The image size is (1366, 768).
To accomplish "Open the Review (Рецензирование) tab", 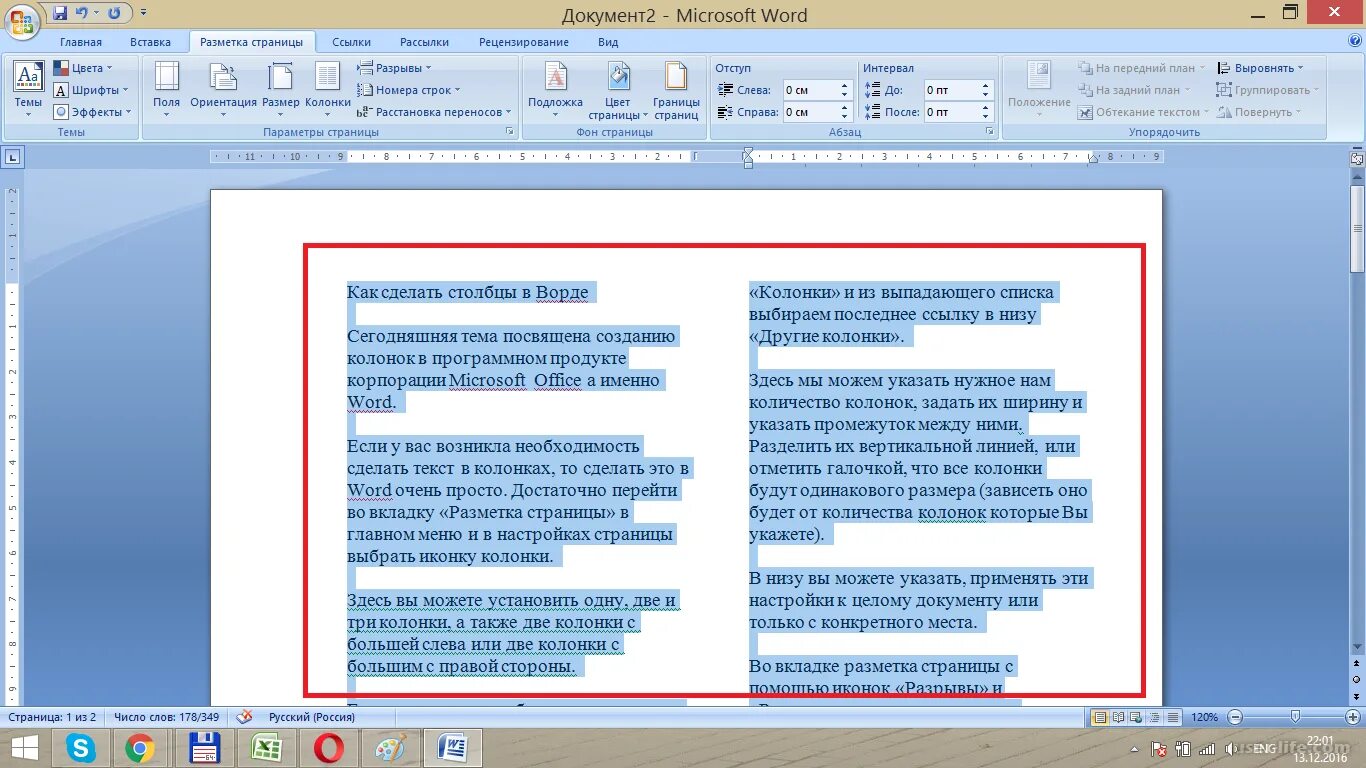I will coord(524,42).
